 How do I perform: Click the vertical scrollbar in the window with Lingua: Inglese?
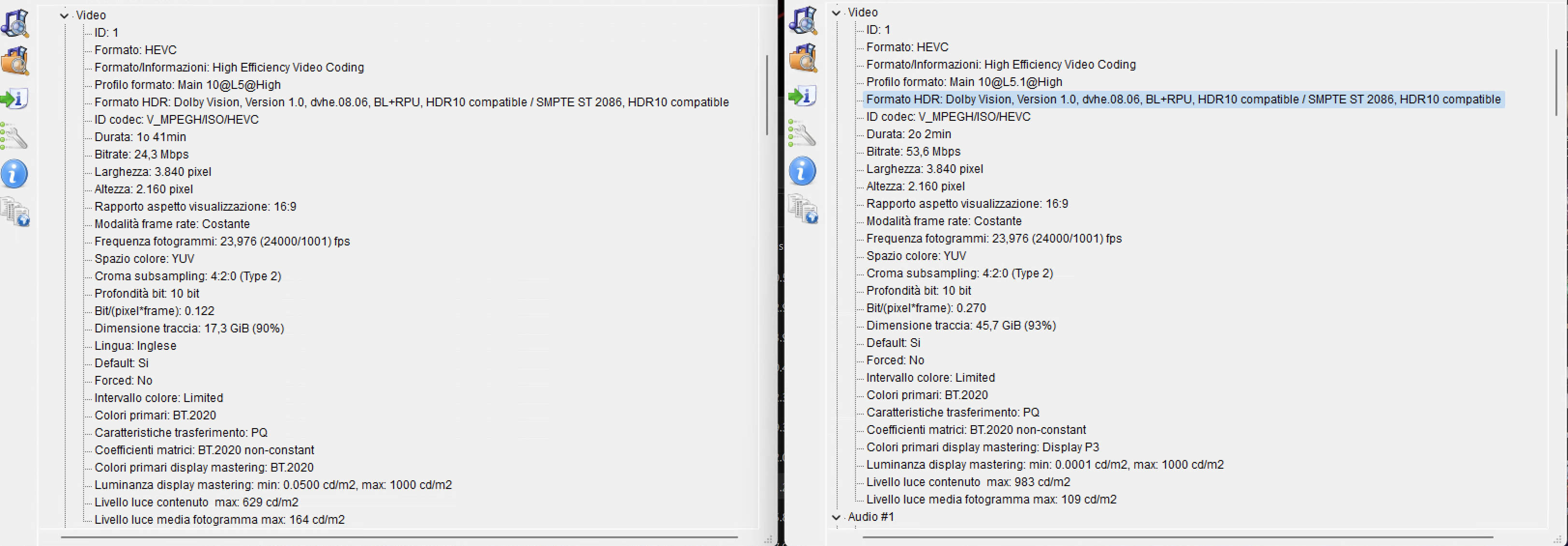pos(767,94)
